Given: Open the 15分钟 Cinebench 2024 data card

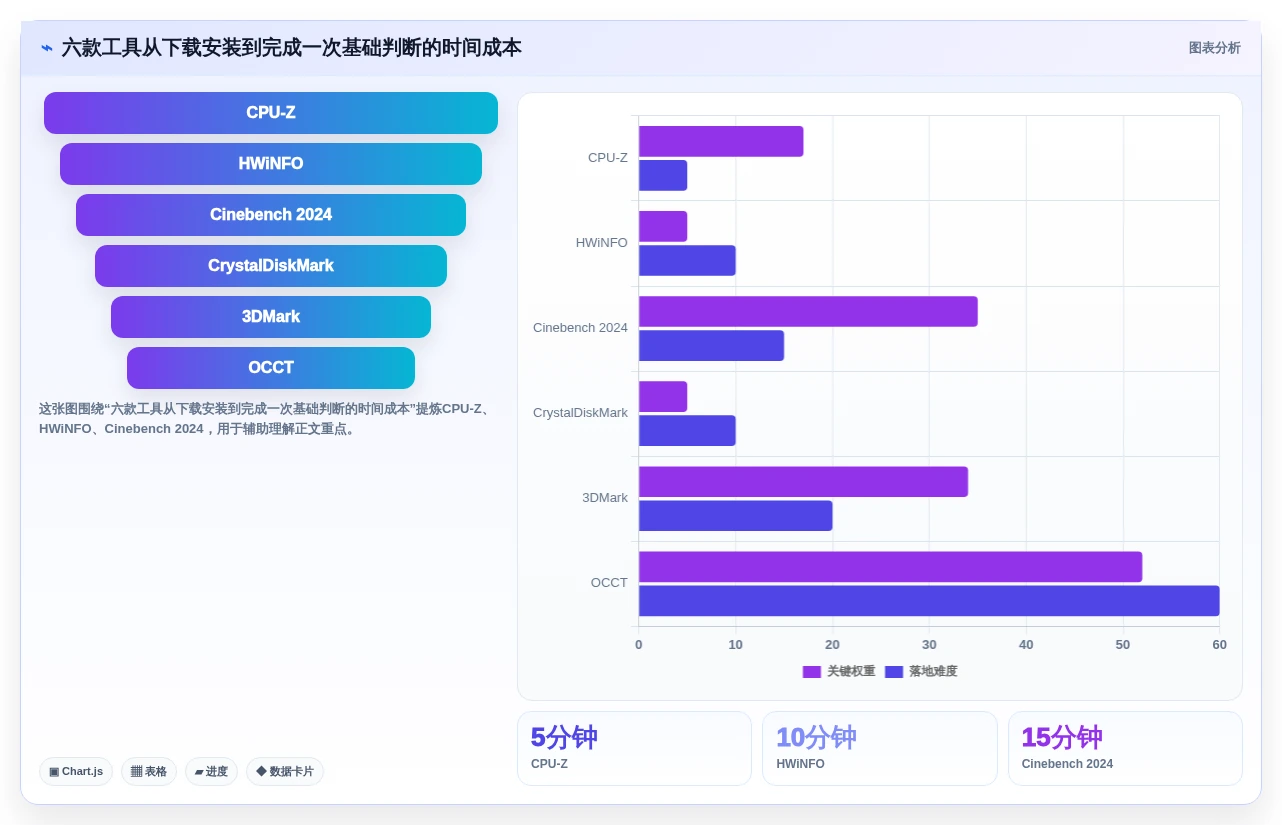Looking at the screenshot, I should click(x=1125, y=748).
